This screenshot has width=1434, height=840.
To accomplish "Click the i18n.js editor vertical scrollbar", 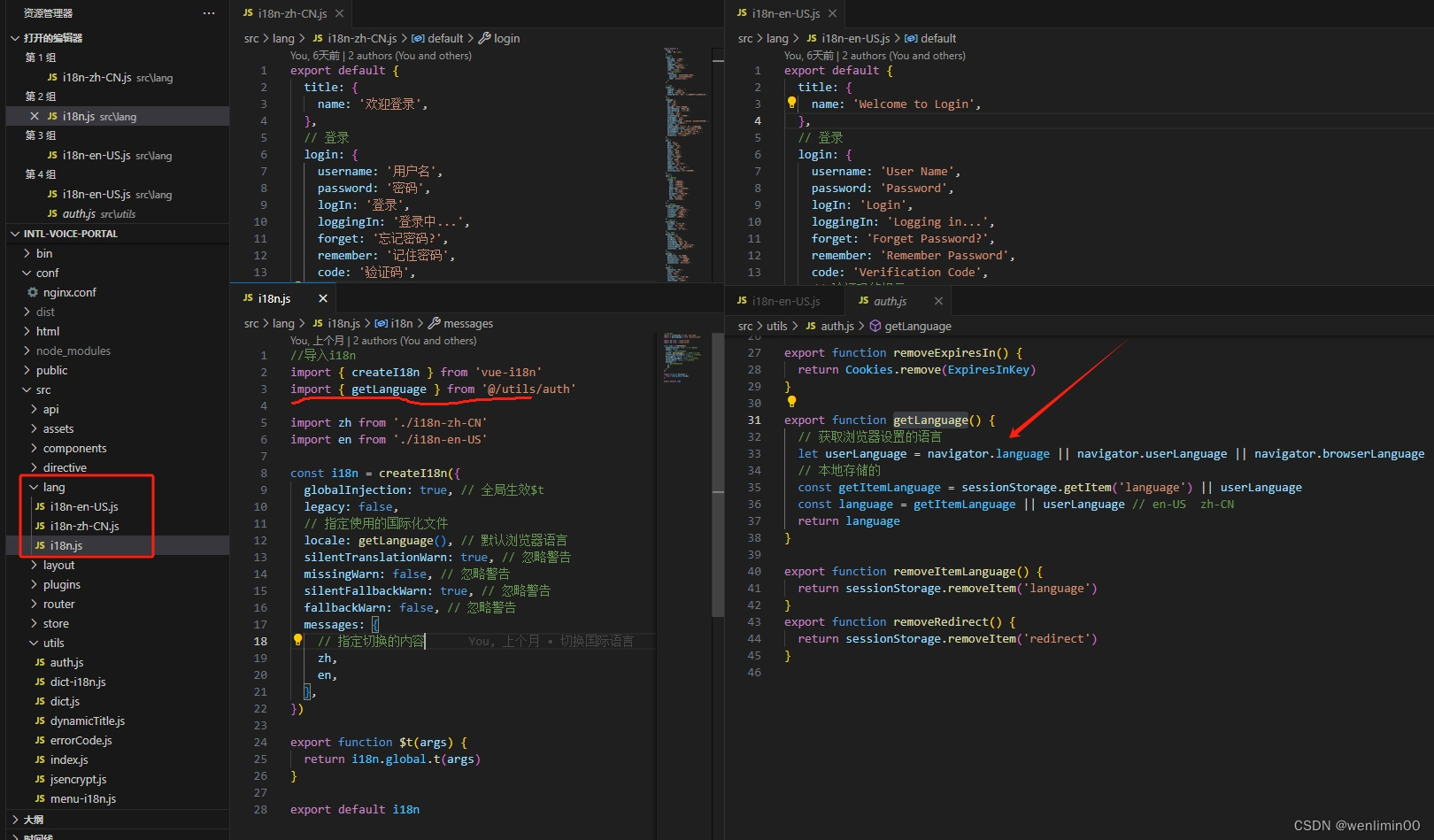I will (x=718, y=474).
